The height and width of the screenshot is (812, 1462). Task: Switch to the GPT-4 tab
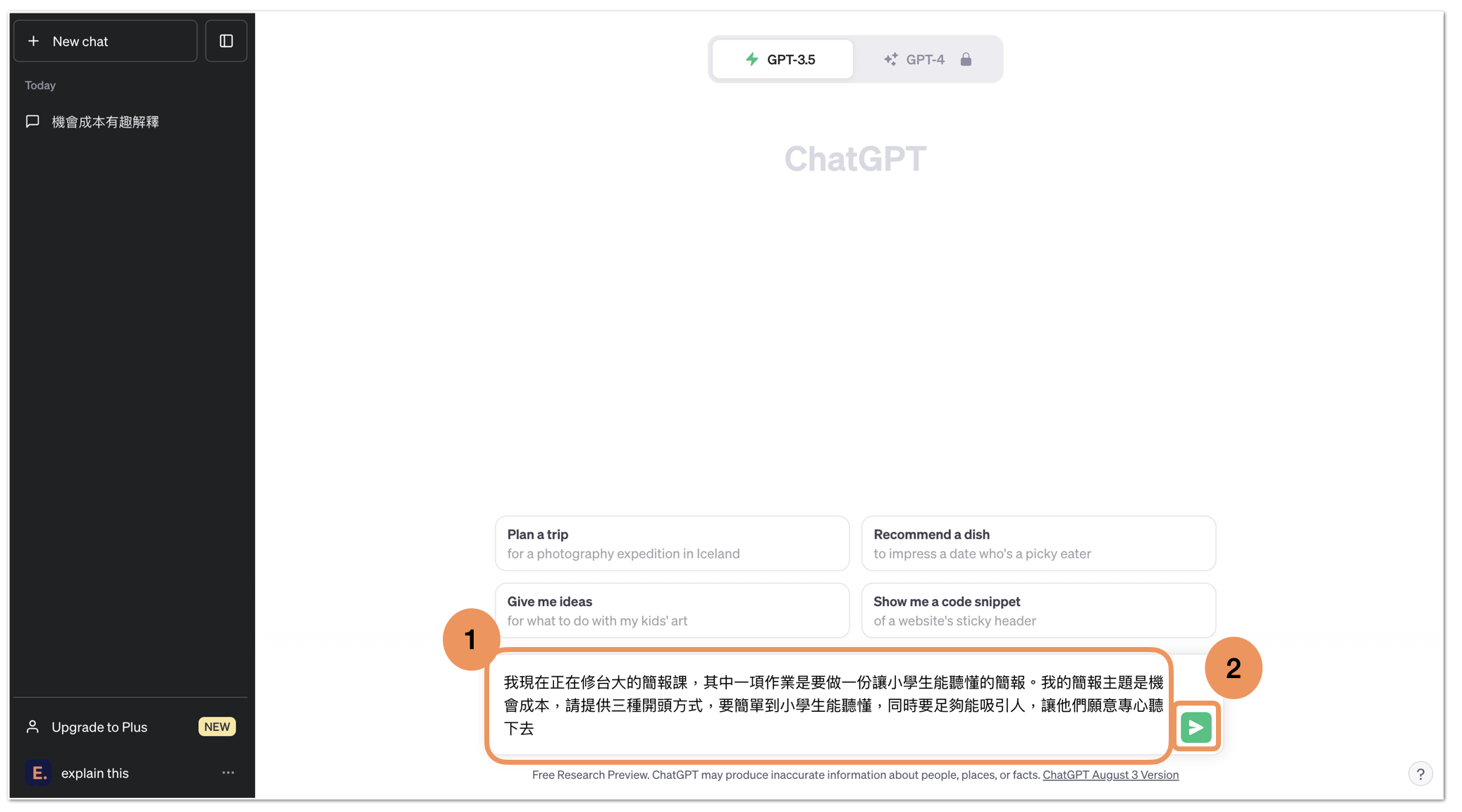(x=925, y=59)
